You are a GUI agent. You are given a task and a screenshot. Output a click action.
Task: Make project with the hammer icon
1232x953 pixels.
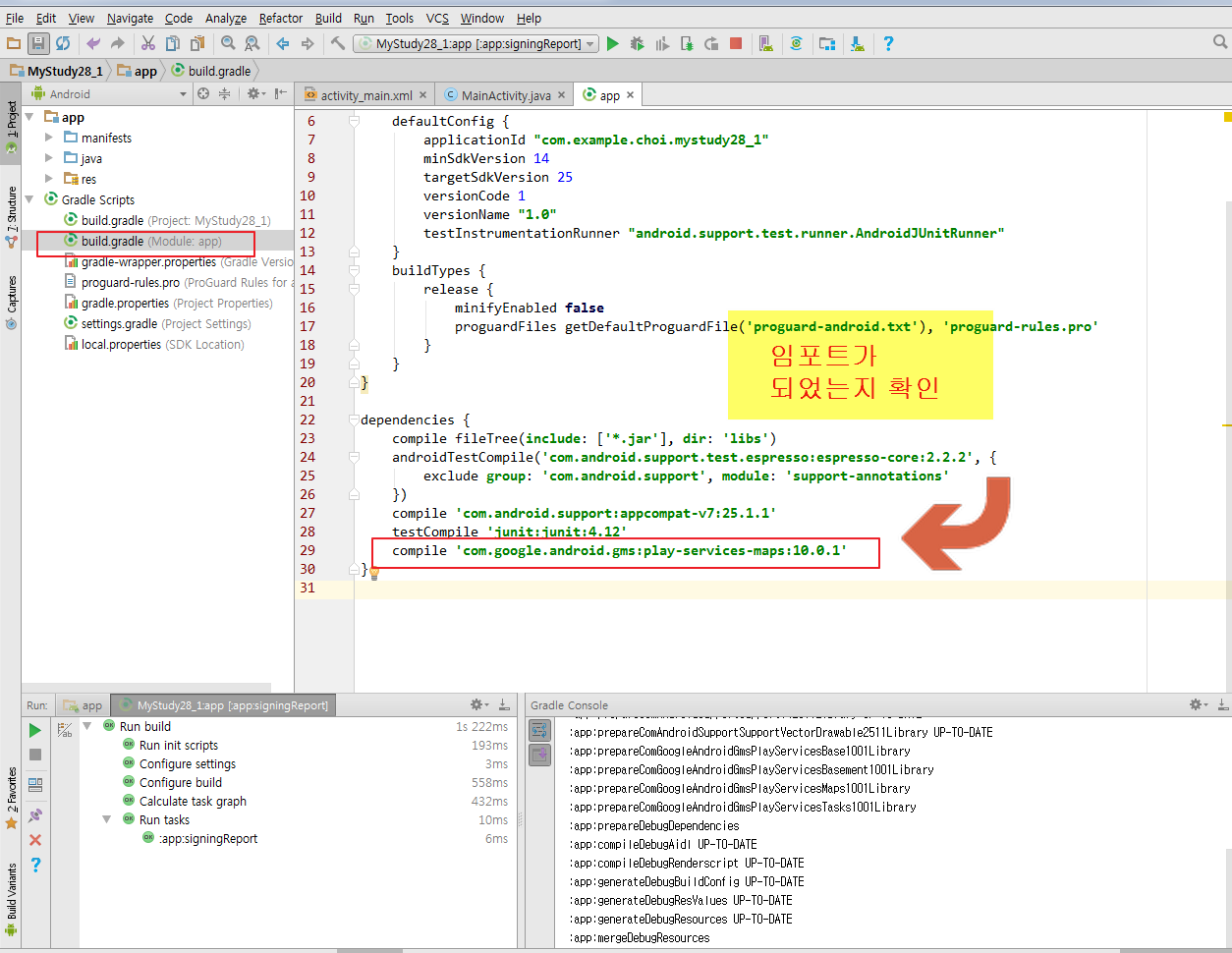338,43
